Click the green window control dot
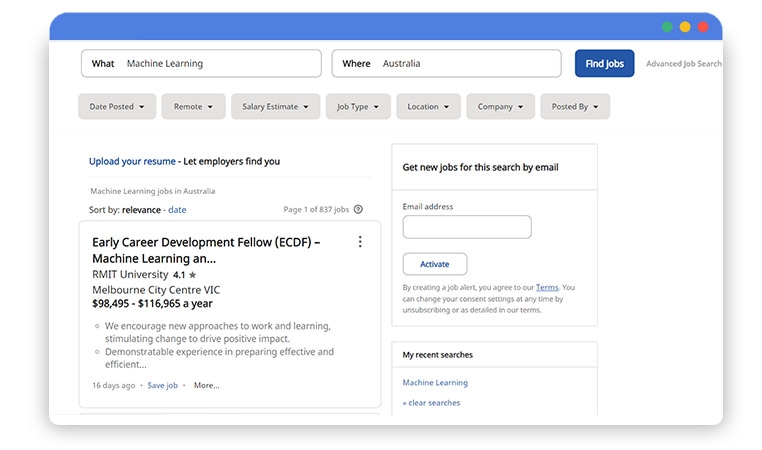762x450 pixels. point(667,27)
